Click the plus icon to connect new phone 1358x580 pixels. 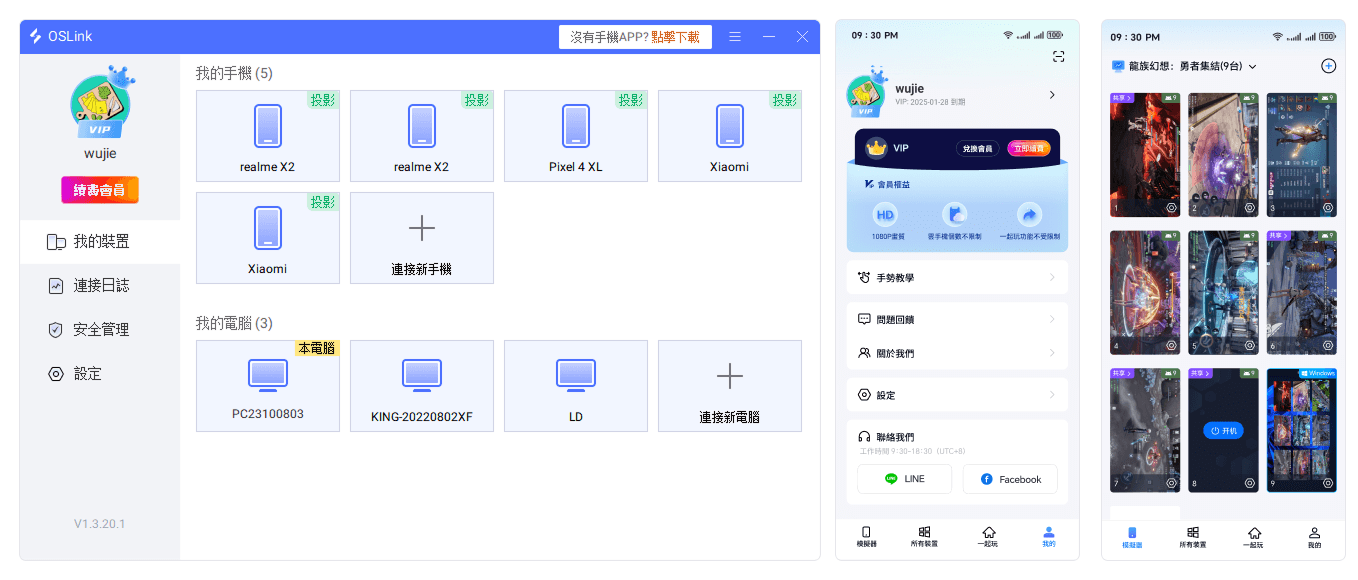coord(421,228)
